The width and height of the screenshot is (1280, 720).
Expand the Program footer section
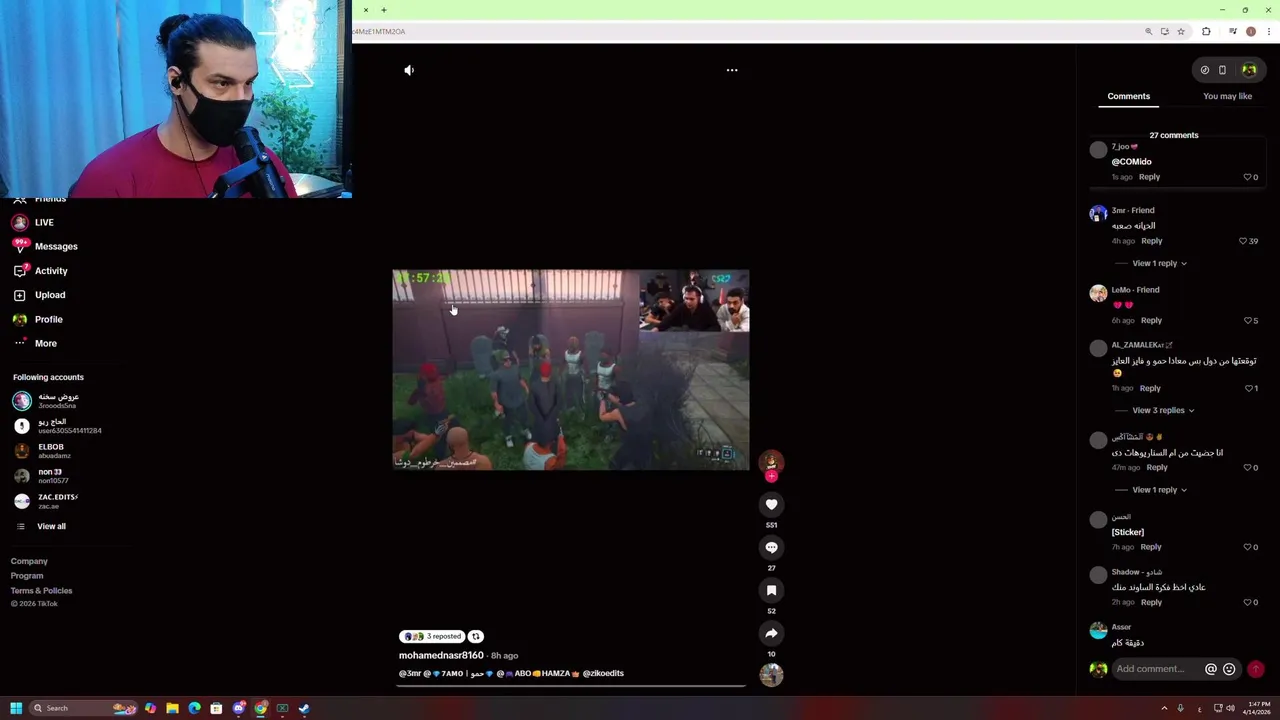click(27, 576)
